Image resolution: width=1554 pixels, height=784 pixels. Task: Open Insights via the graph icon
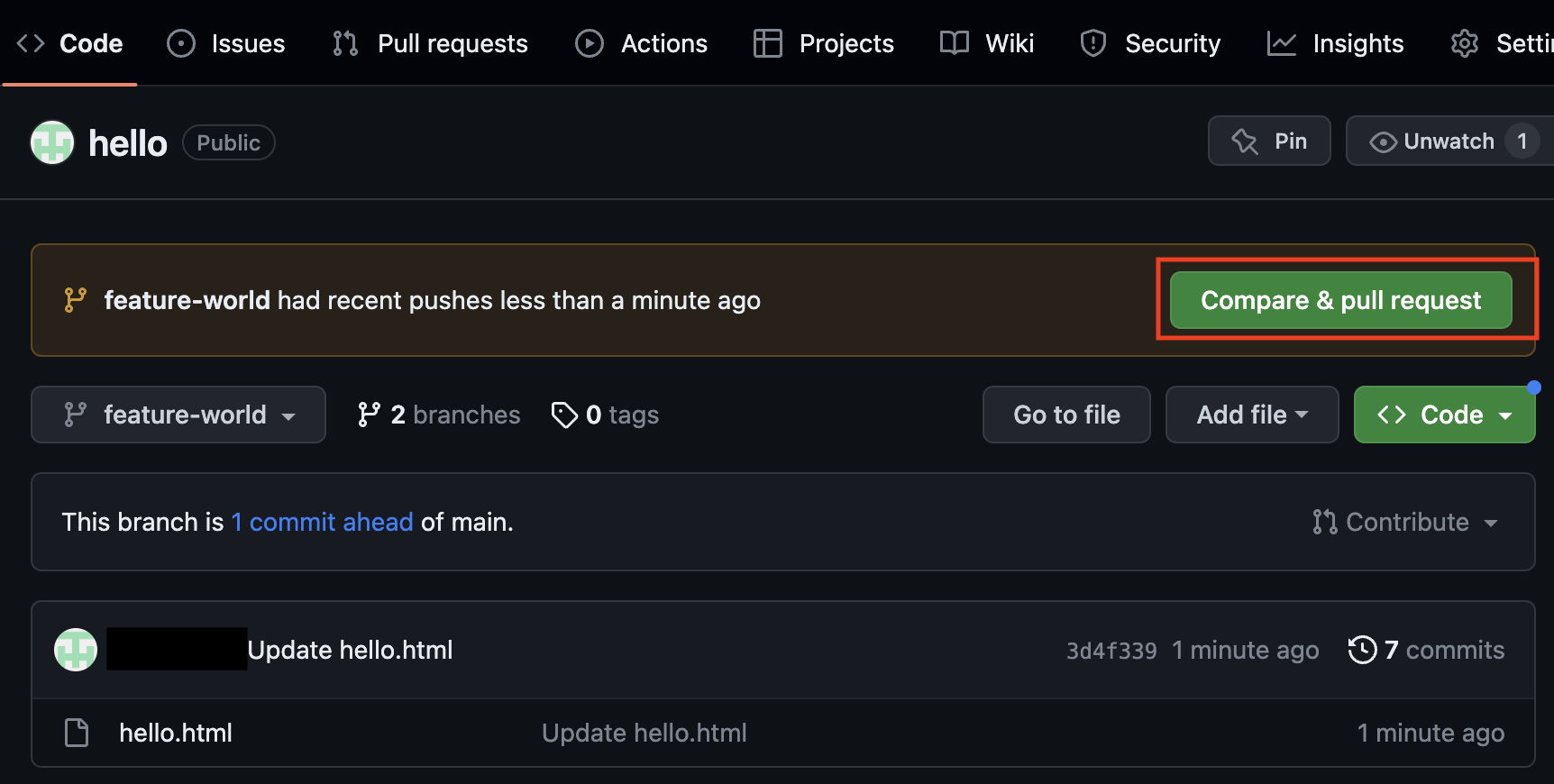[1281, 42]
